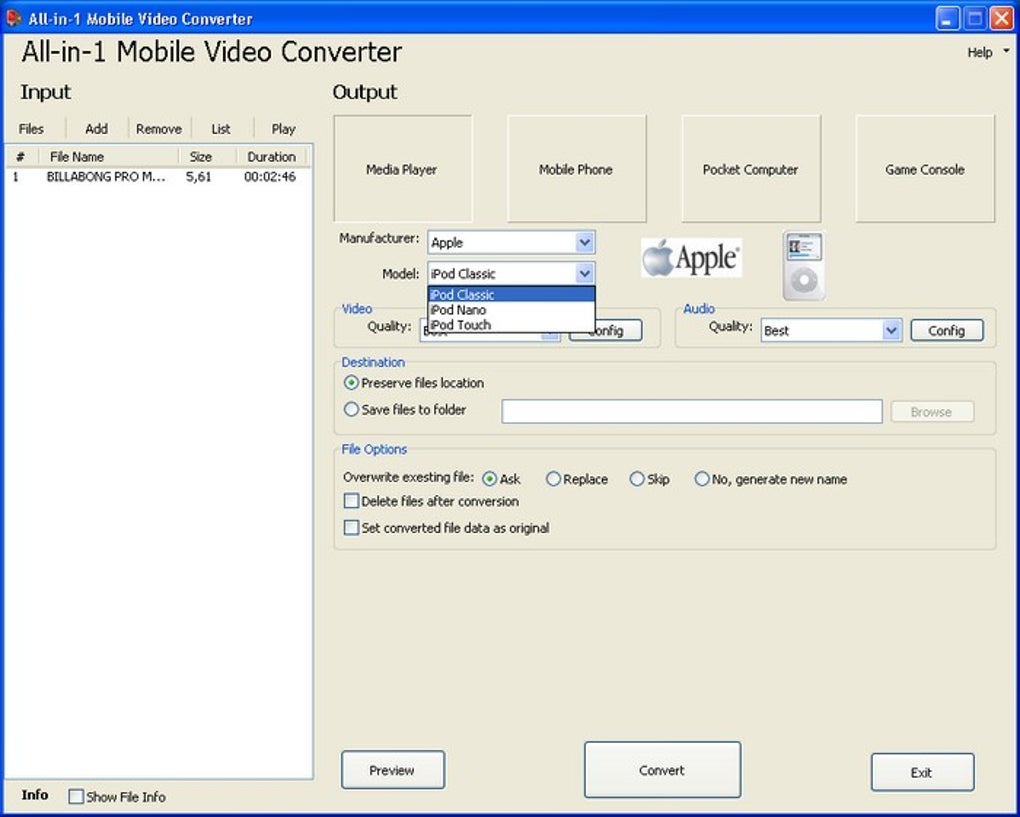Click the Files menu in the Input section
The width and height of the screenshot is (1020, 817).
pos(31,128)
